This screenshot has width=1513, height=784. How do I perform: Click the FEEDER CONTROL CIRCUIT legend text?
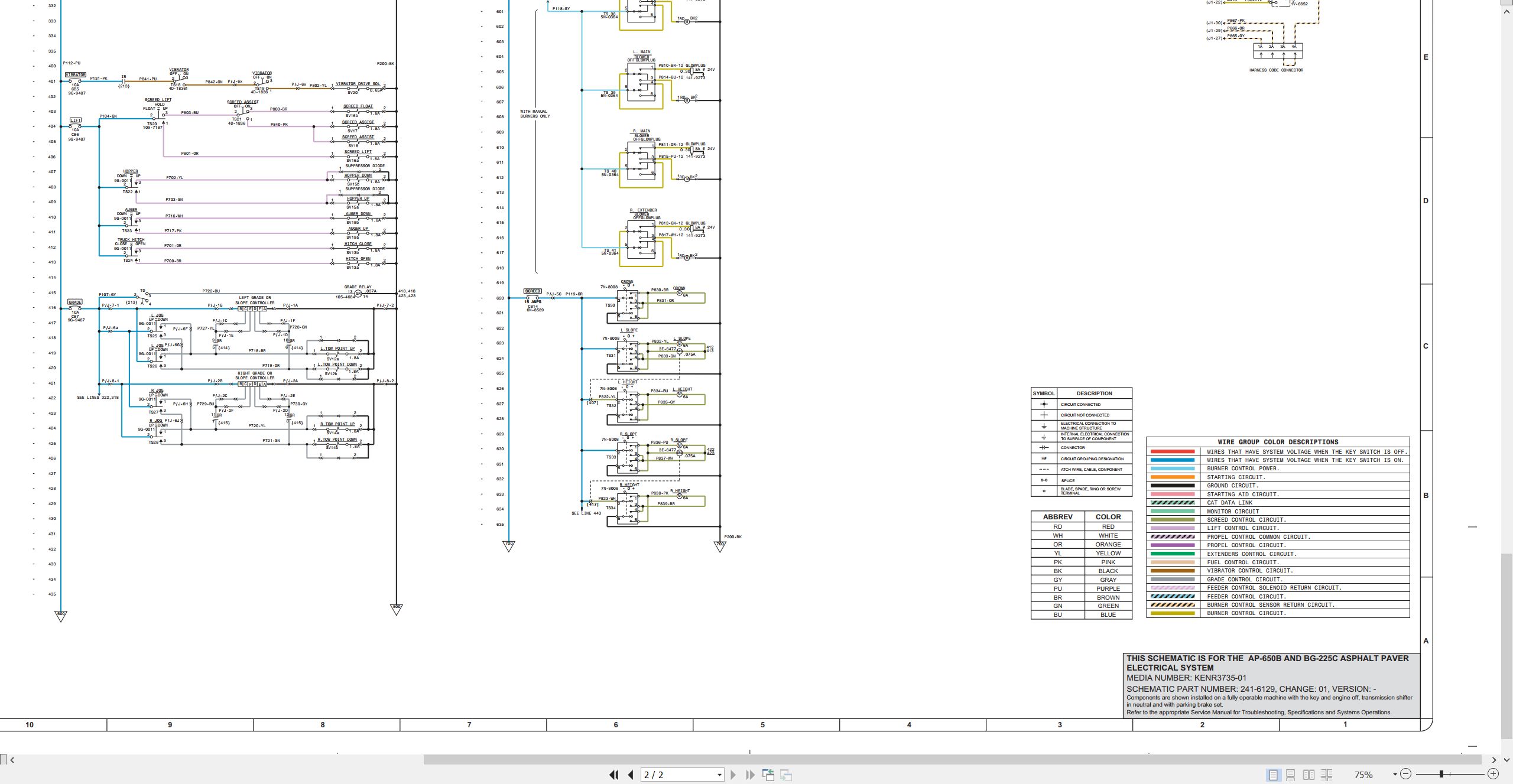1246,596
